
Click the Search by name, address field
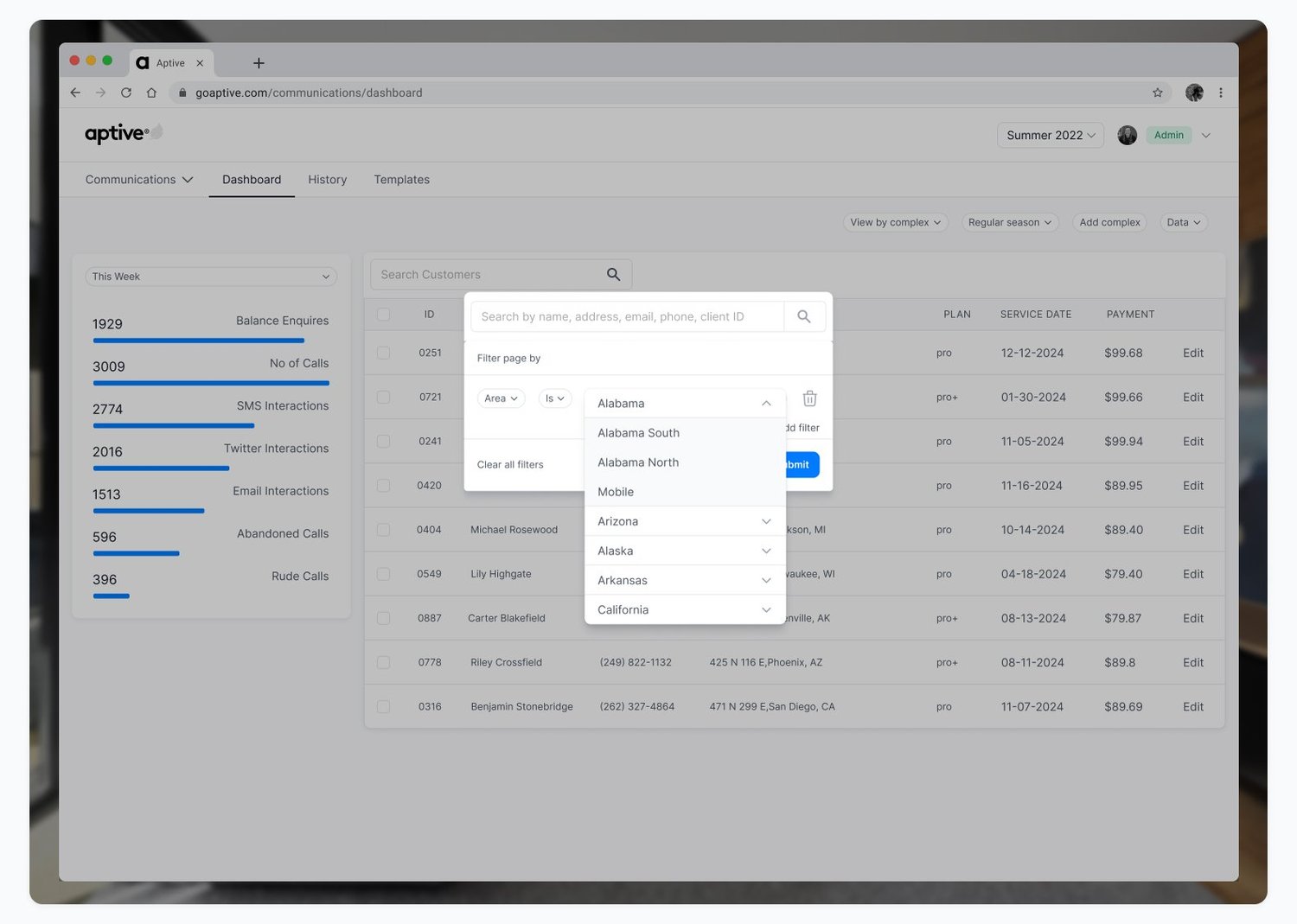[628, 316]
